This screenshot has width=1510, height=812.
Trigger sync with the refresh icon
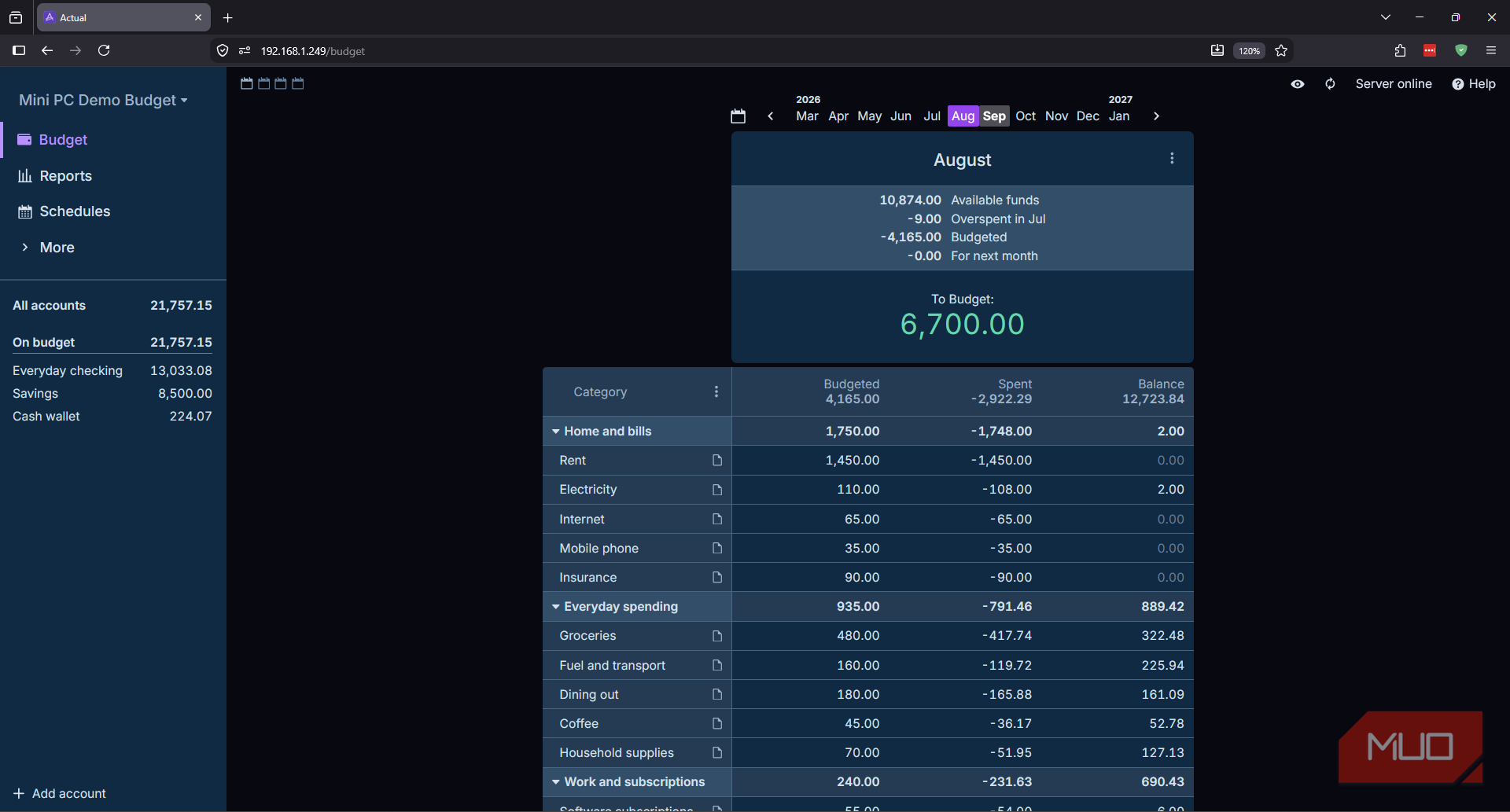[x=1330, y=84]
